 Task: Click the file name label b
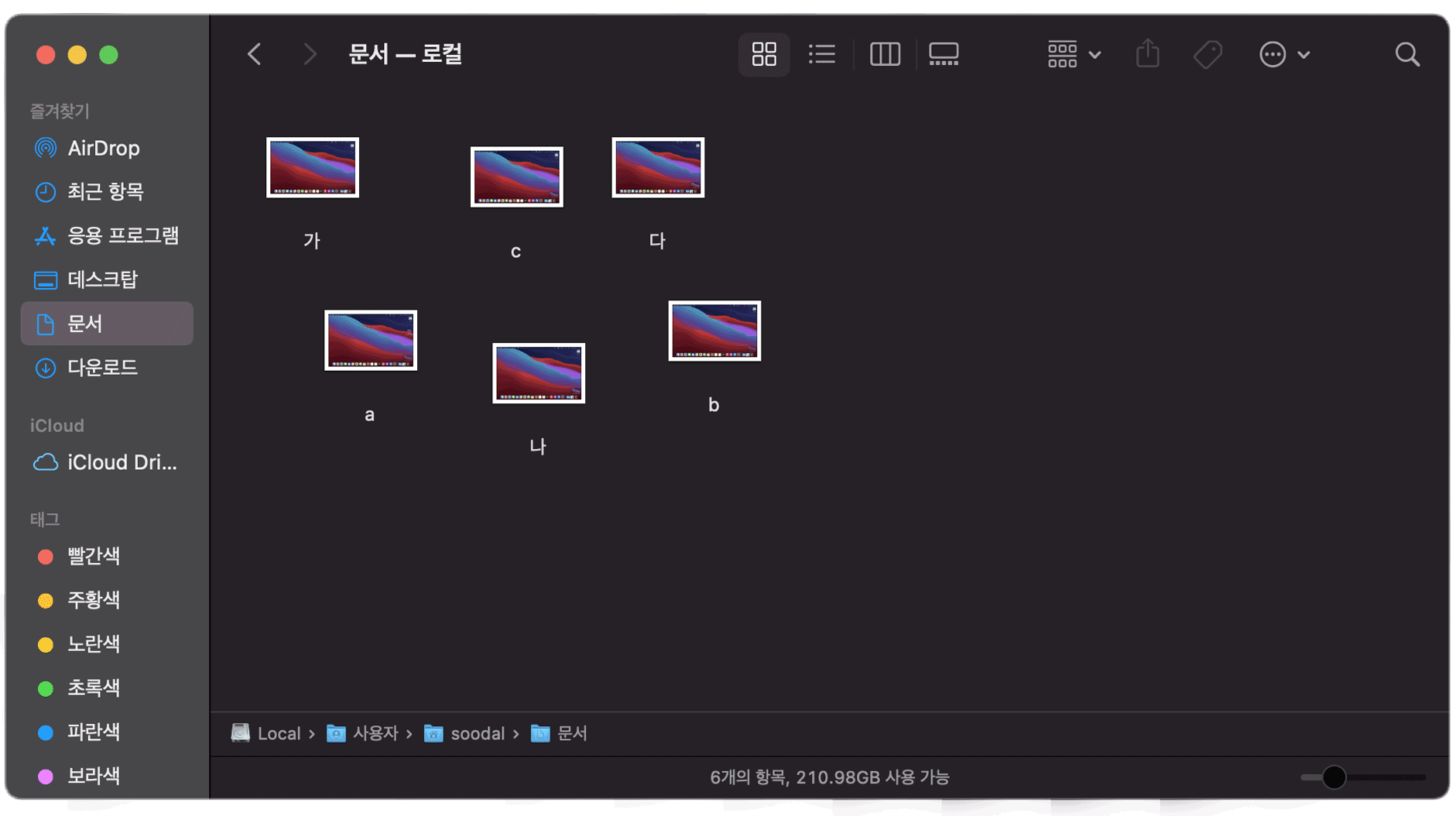click(x=714, y=405)
